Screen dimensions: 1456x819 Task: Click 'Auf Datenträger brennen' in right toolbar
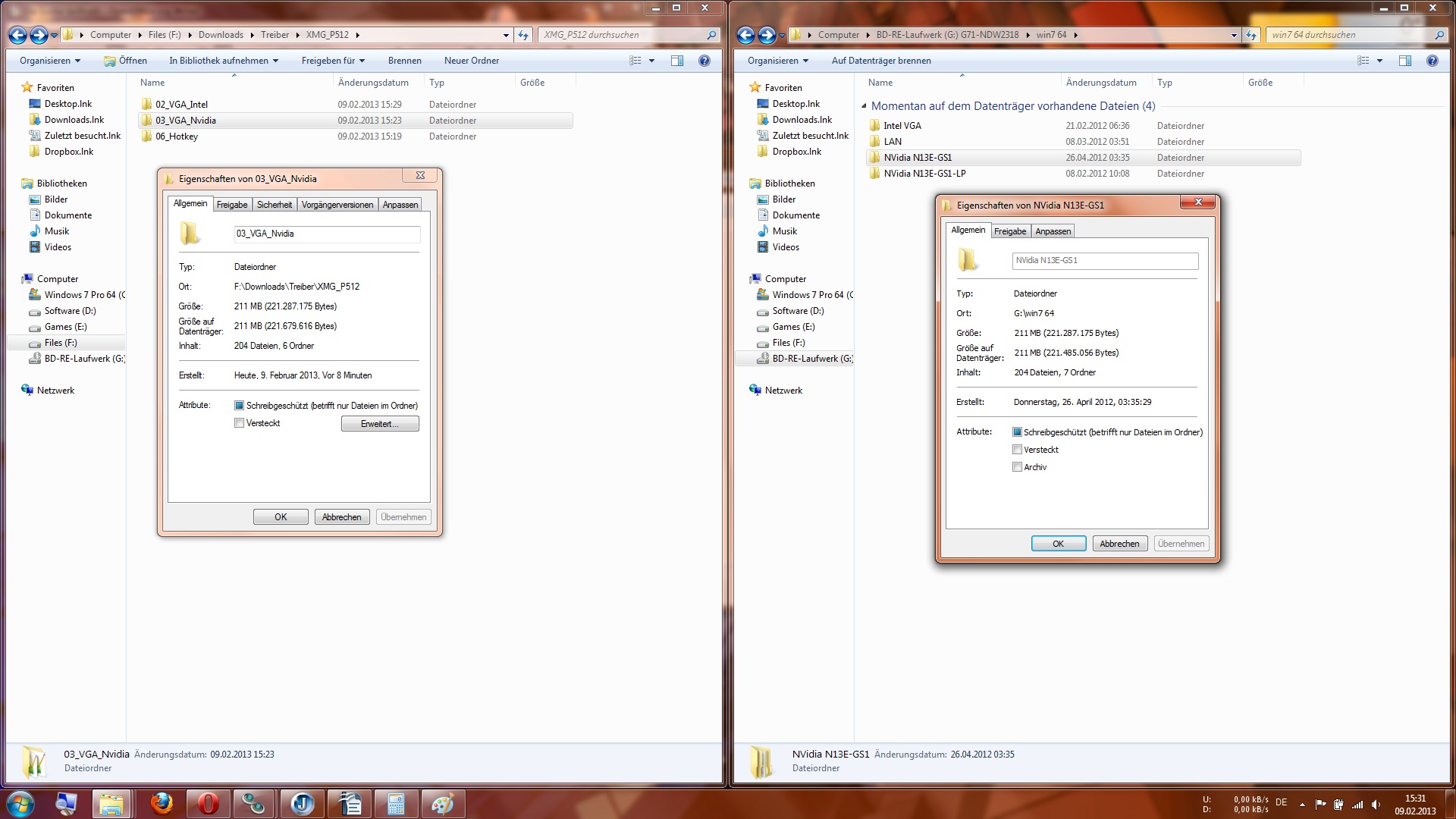(881, 61)
